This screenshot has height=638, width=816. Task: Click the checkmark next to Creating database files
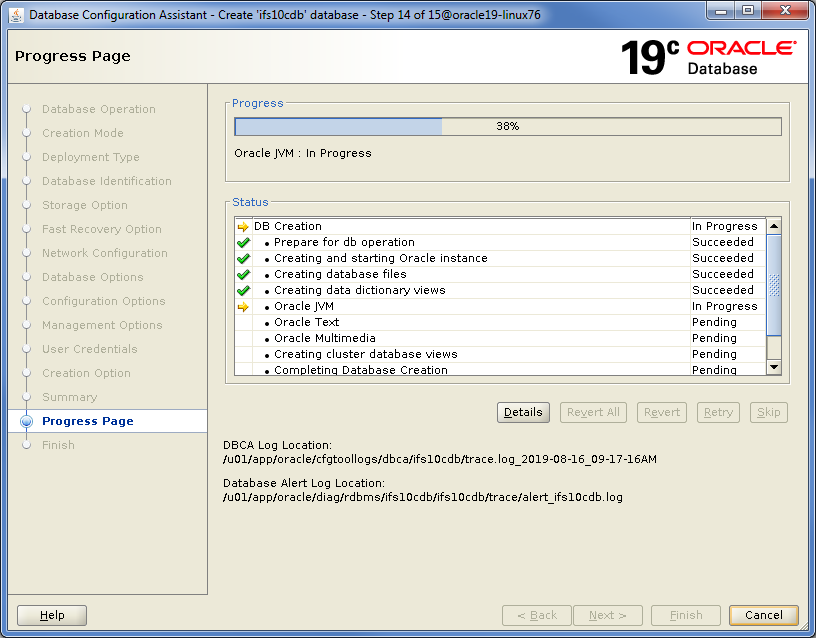tap(243, 275)
